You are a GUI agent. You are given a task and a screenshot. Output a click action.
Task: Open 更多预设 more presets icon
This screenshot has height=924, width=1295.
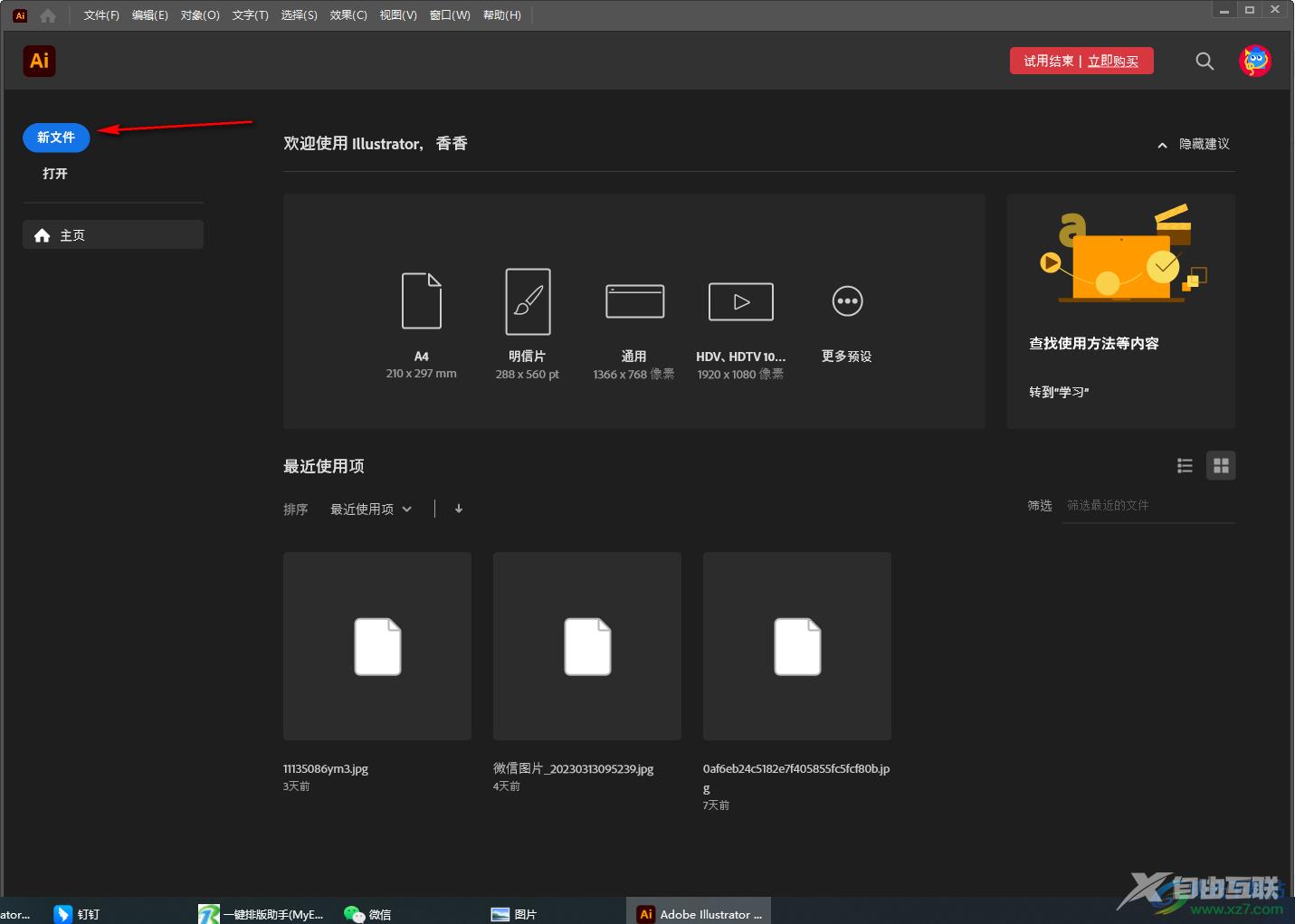pos(848,301)
